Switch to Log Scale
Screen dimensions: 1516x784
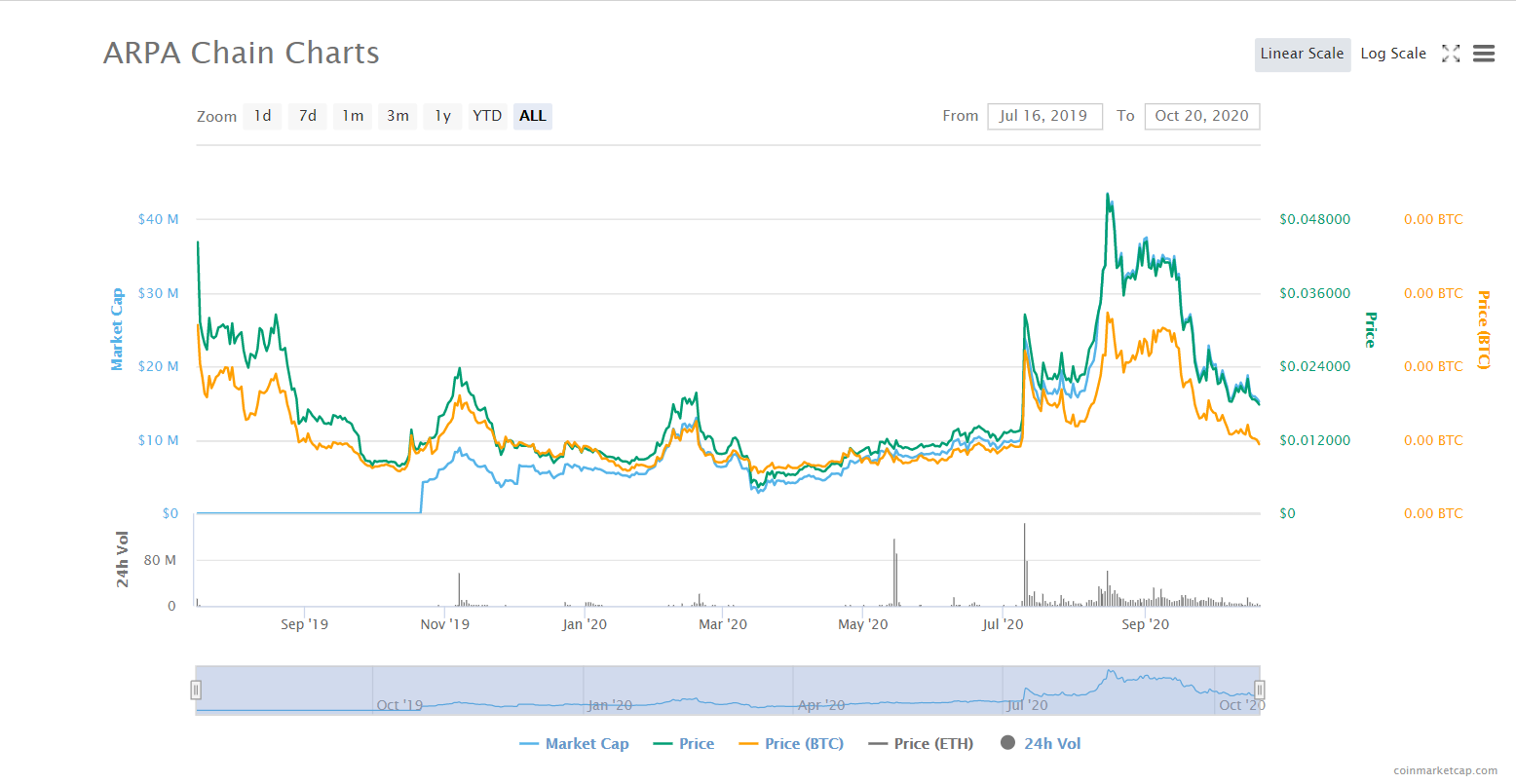(x=1393, y=55)
